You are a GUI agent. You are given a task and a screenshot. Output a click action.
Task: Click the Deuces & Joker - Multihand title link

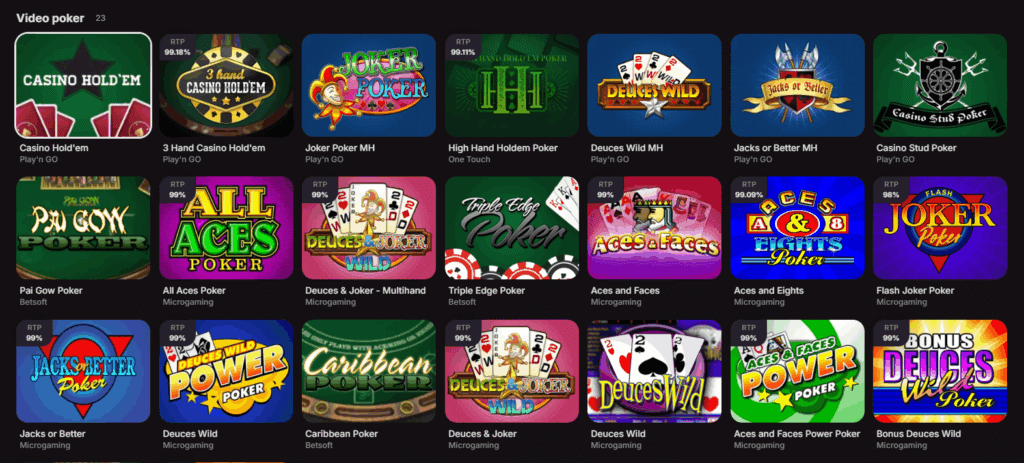365,291
